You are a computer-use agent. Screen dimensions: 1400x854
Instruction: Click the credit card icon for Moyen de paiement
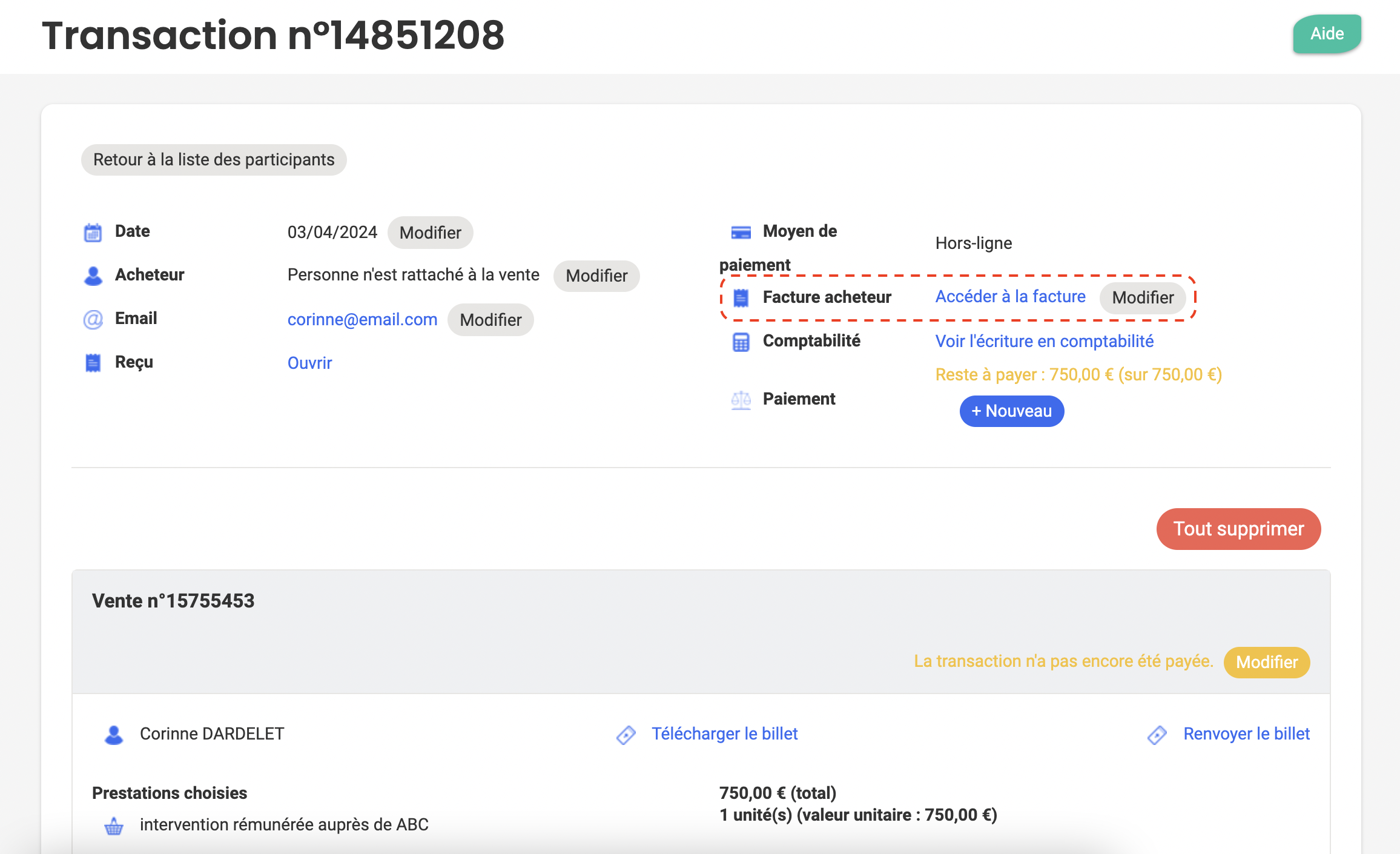[x=741, y=232]
